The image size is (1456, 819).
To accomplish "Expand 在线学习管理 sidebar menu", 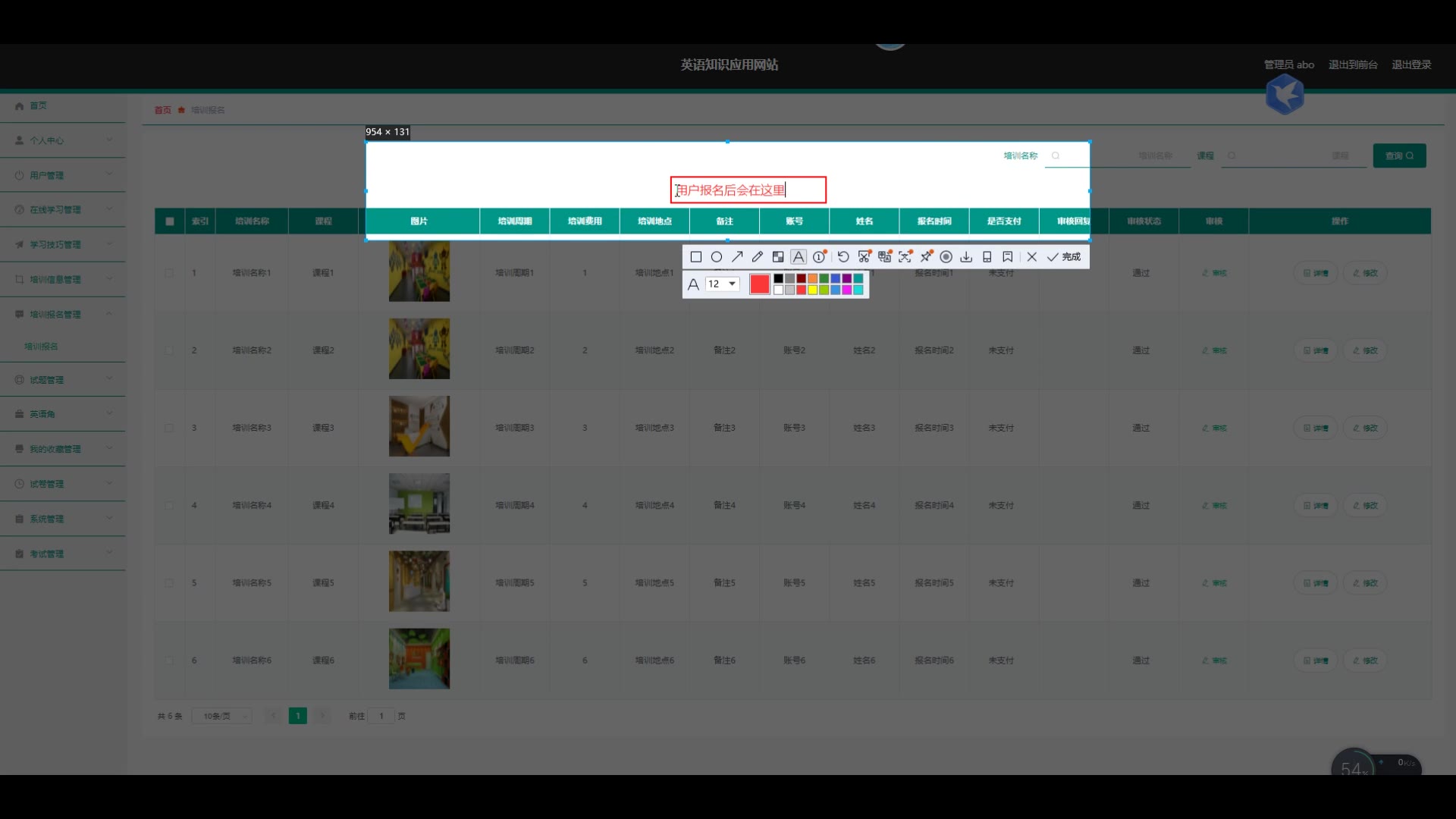I will click(x=63, y=209).
